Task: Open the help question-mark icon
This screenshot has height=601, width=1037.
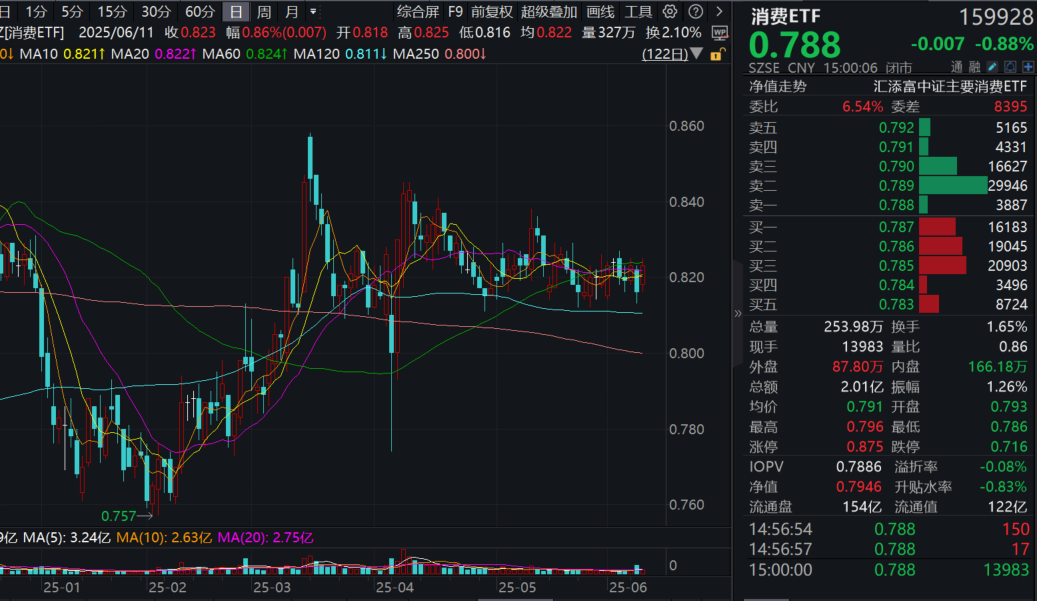Action: coord(697,11)
